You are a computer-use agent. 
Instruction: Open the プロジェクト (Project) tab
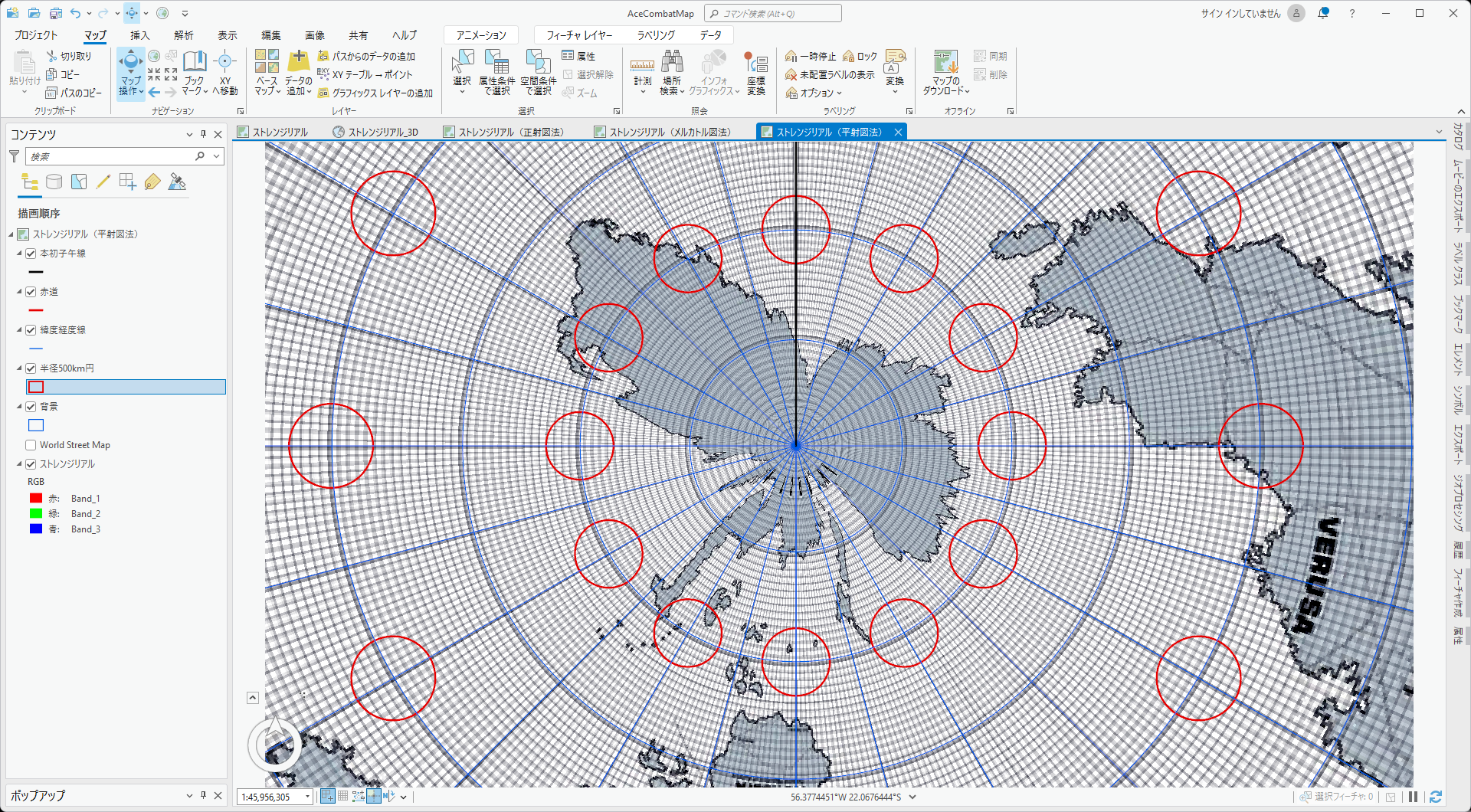(x=36, y=35)
